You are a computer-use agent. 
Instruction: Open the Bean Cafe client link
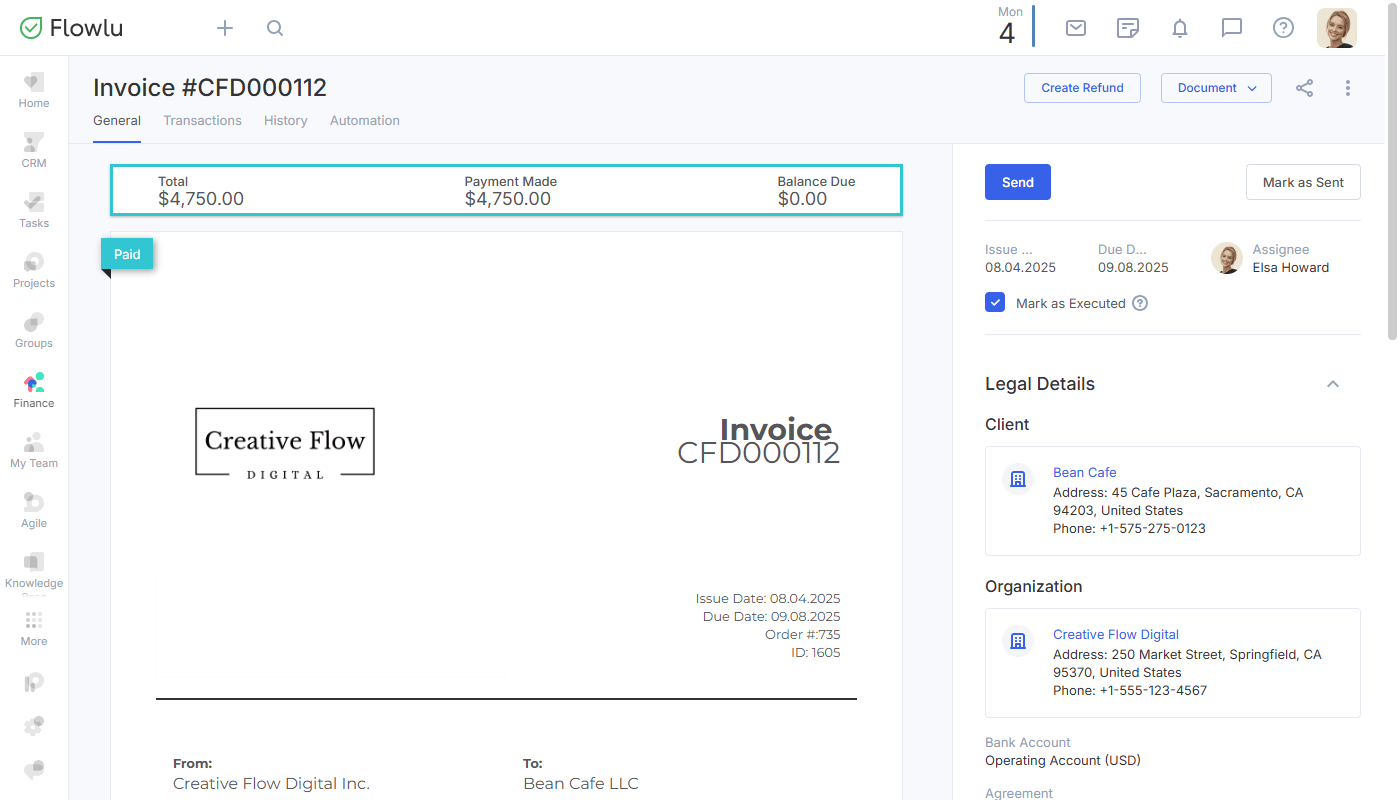[1085, 472]
